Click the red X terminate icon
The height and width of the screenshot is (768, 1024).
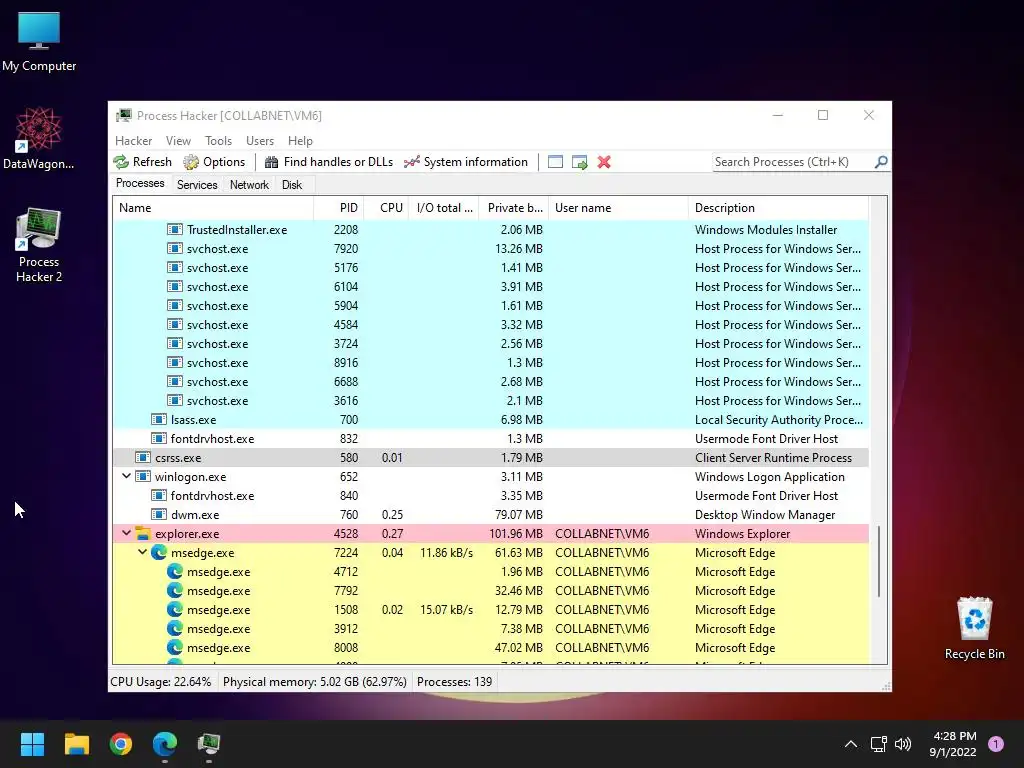point(604,162)
